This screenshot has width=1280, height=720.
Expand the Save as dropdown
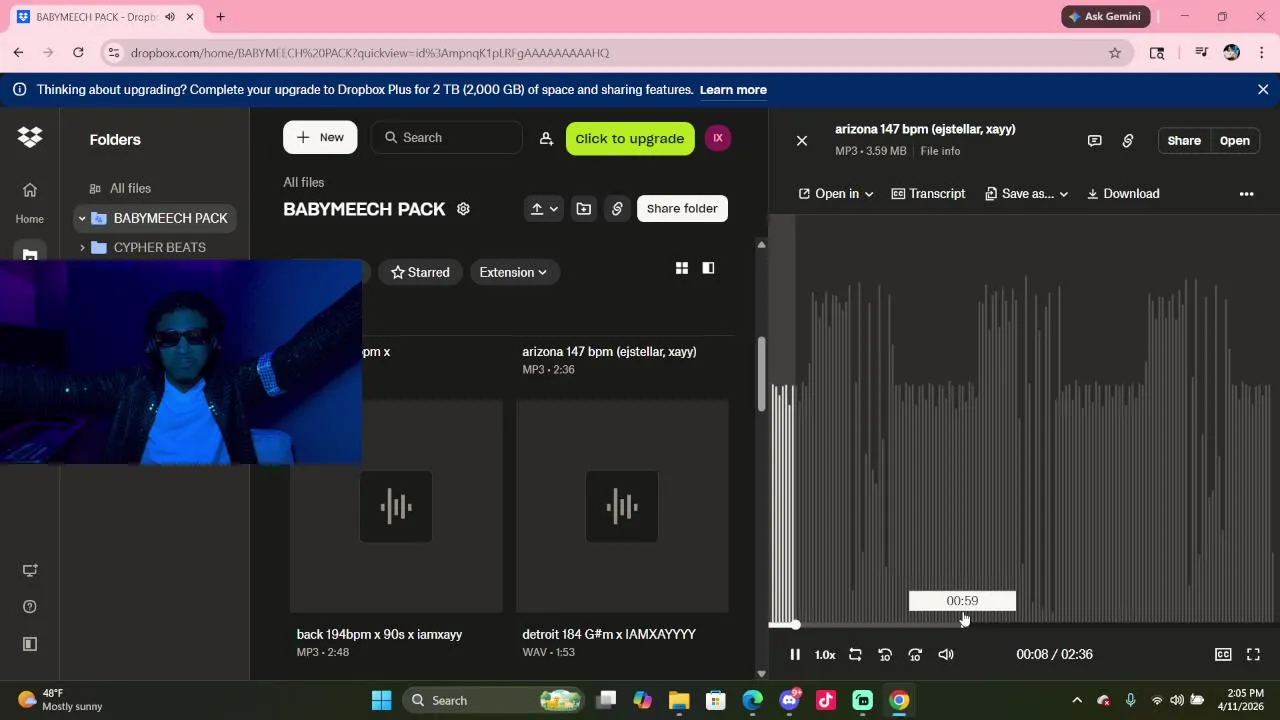pos(1027,194)
